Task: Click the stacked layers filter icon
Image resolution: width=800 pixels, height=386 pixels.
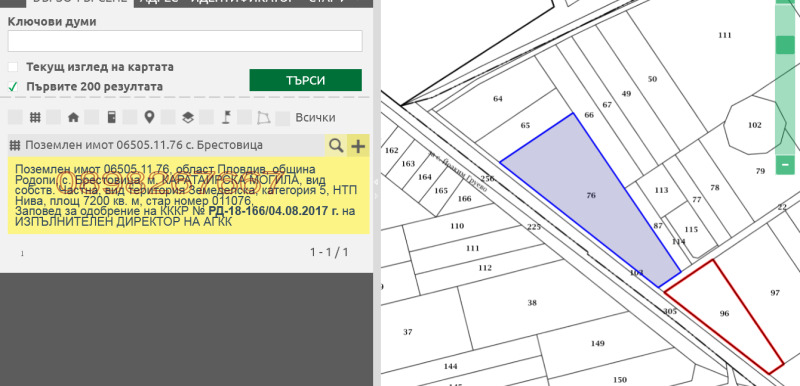Action: tap(188, 117)
